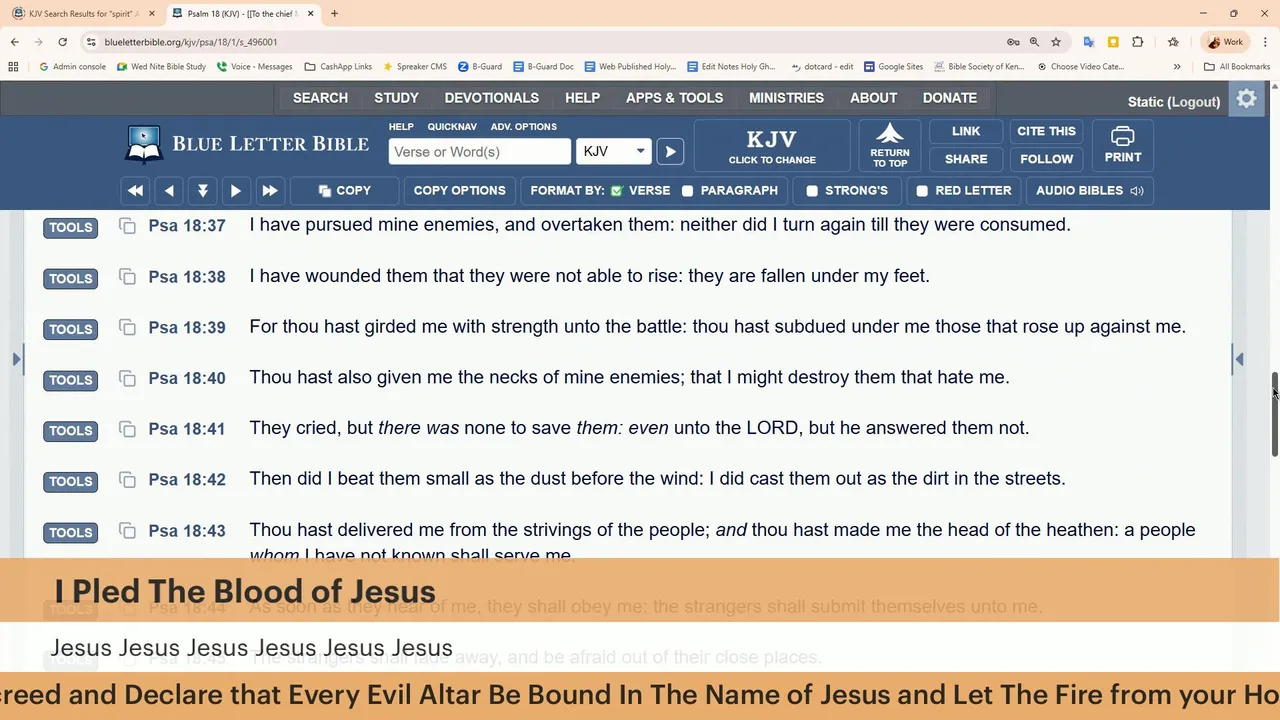Enable the Strong's checkbox
Viewport: 1280px width, 720px height.
812,191
